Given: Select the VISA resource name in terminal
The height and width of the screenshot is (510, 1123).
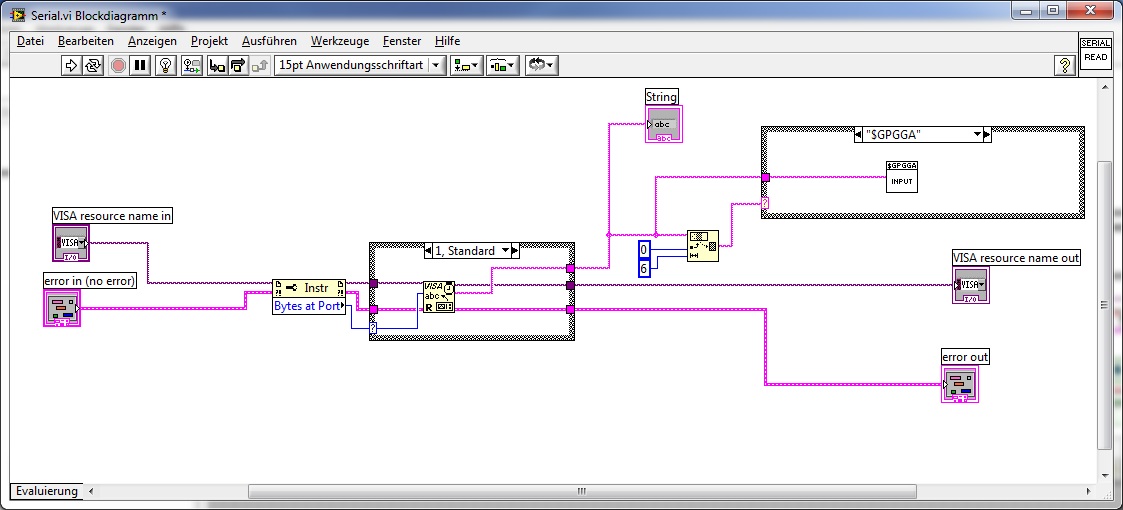Looking at the screenshot, I should coord(71,242).
